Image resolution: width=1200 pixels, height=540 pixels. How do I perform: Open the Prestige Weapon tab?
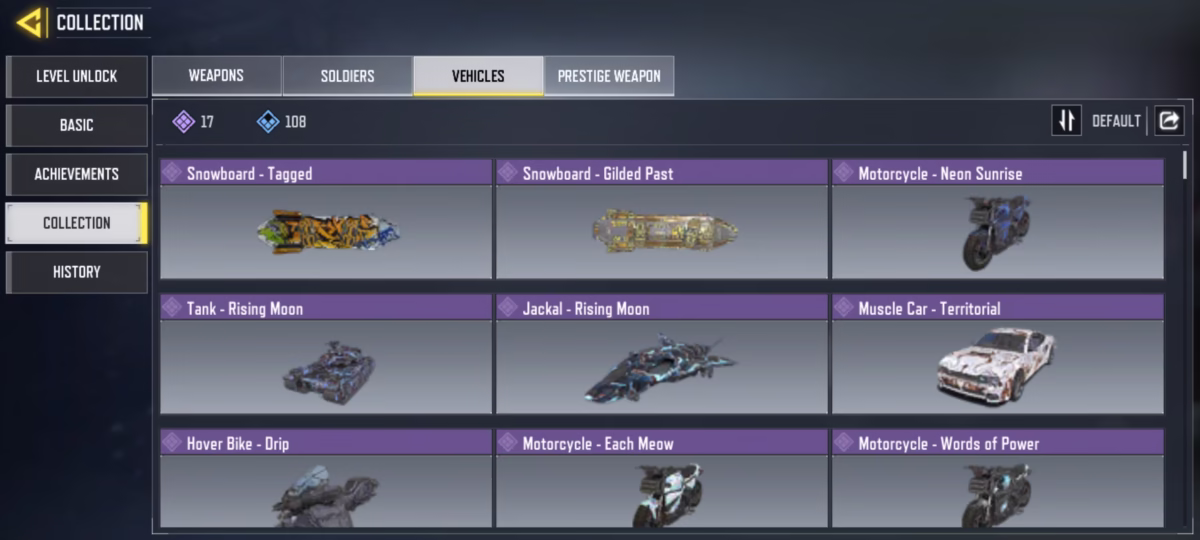click(x=609, y=76)
